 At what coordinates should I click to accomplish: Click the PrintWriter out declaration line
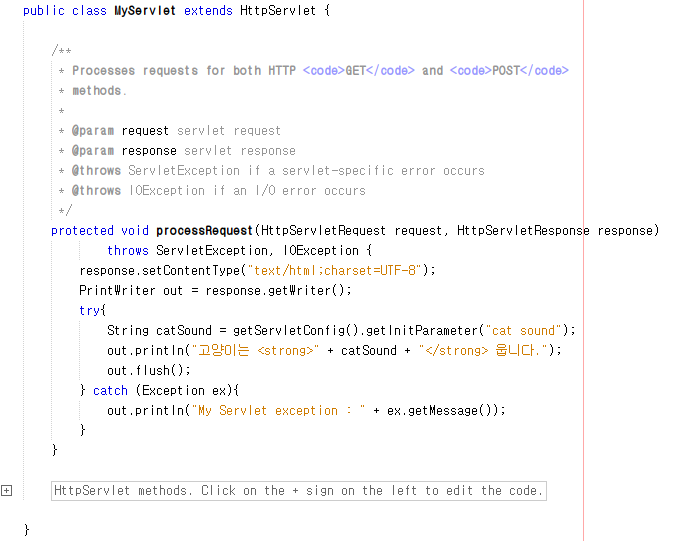(215, 291)
